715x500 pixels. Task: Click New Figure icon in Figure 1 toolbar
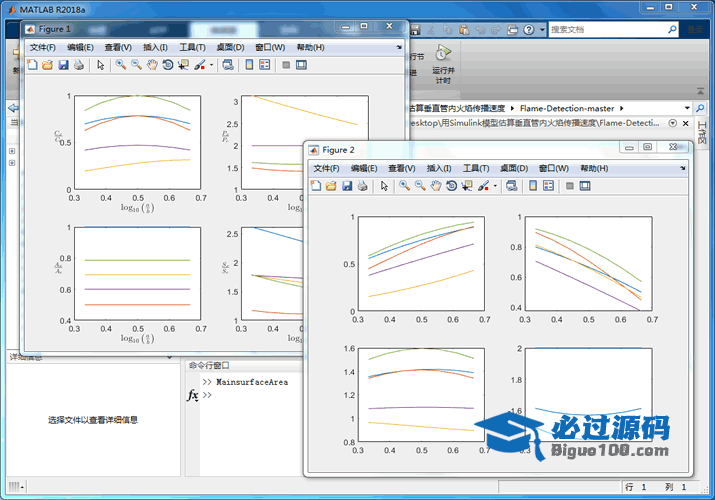32,65
